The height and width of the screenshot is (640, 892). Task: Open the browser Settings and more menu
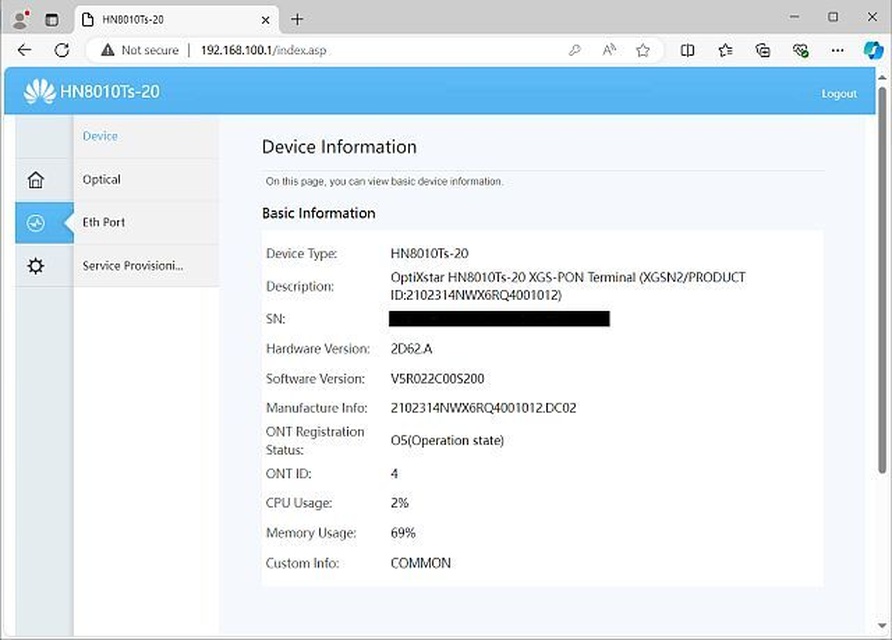(837, 50)
